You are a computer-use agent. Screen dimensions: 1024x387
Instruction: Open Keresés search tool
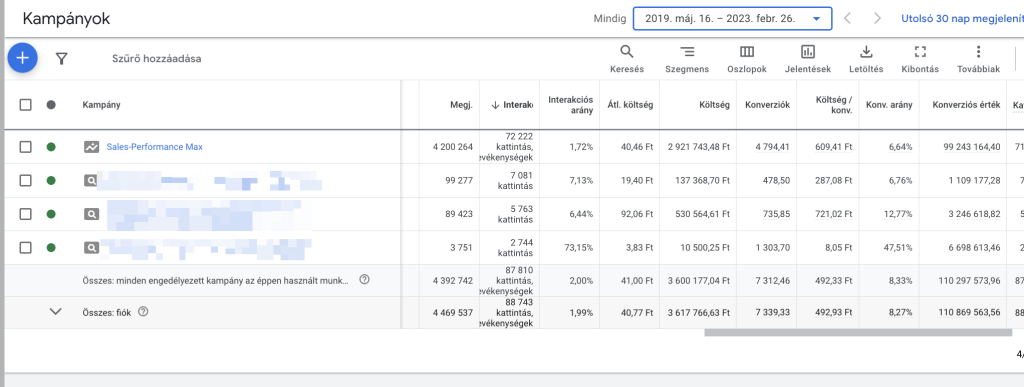point(627,59)
